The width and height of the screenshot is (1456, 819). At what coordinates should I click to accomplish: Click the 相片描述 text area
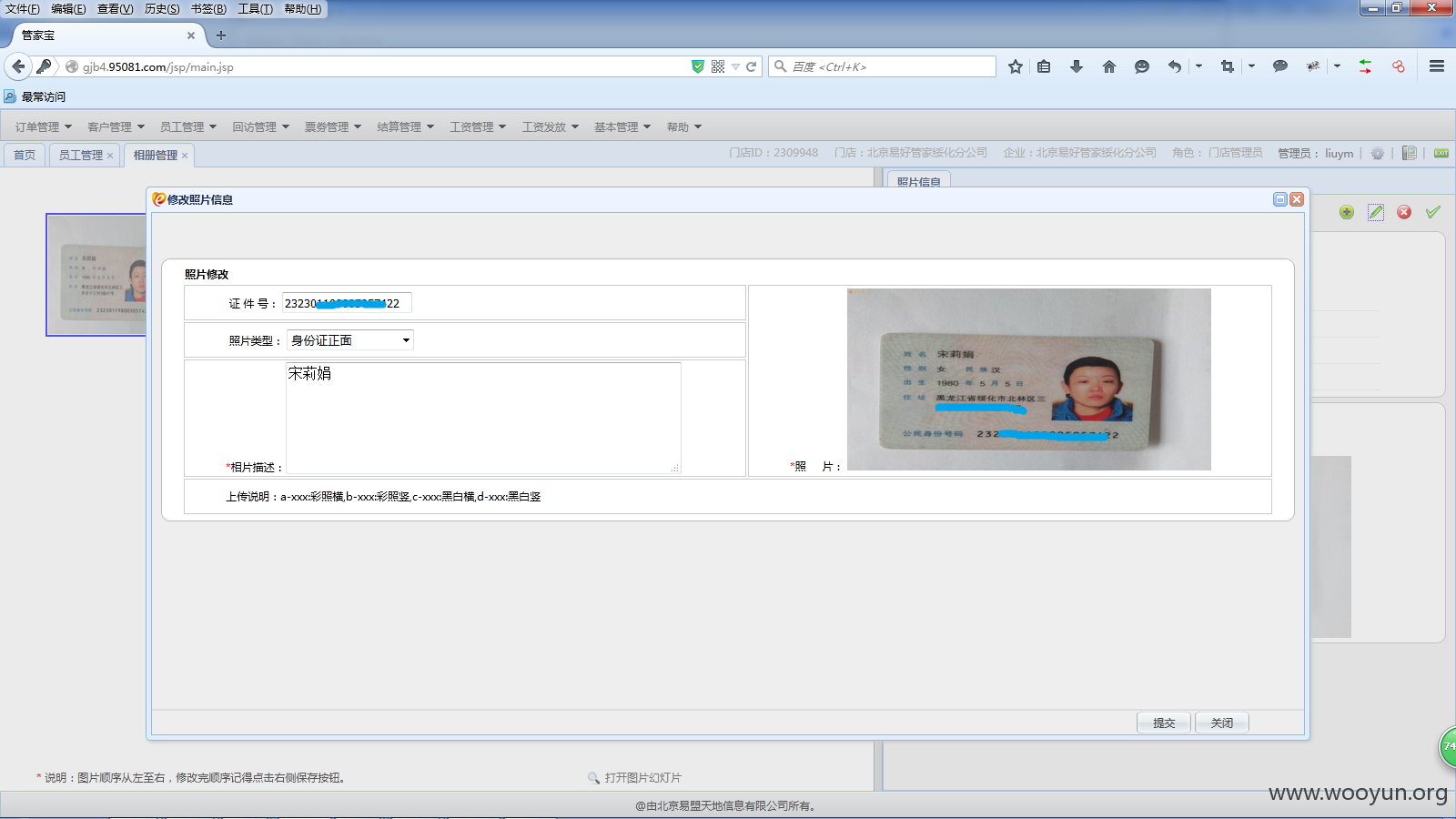coord(483,418)
